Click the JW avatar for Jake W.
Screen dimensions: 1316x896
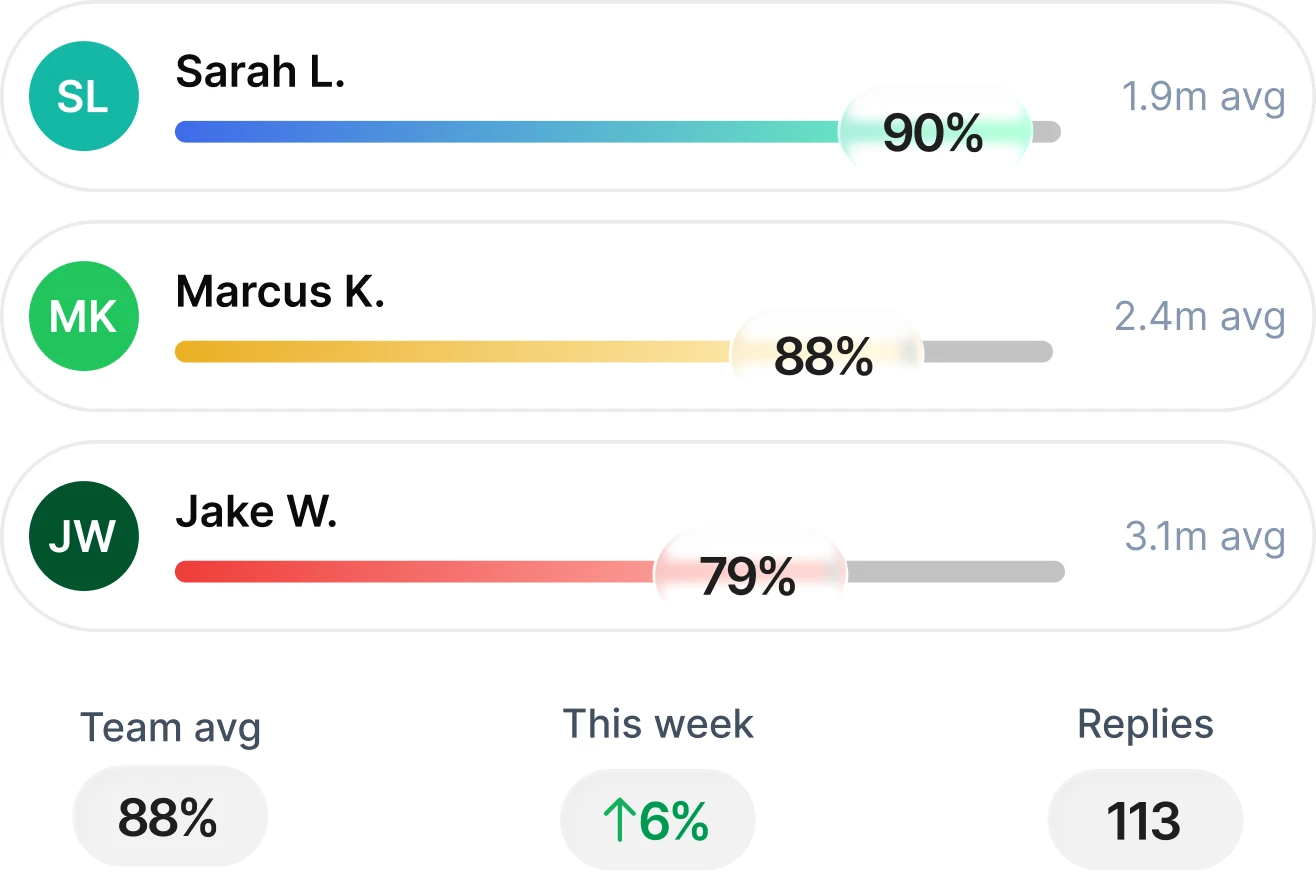pos(84,537)
